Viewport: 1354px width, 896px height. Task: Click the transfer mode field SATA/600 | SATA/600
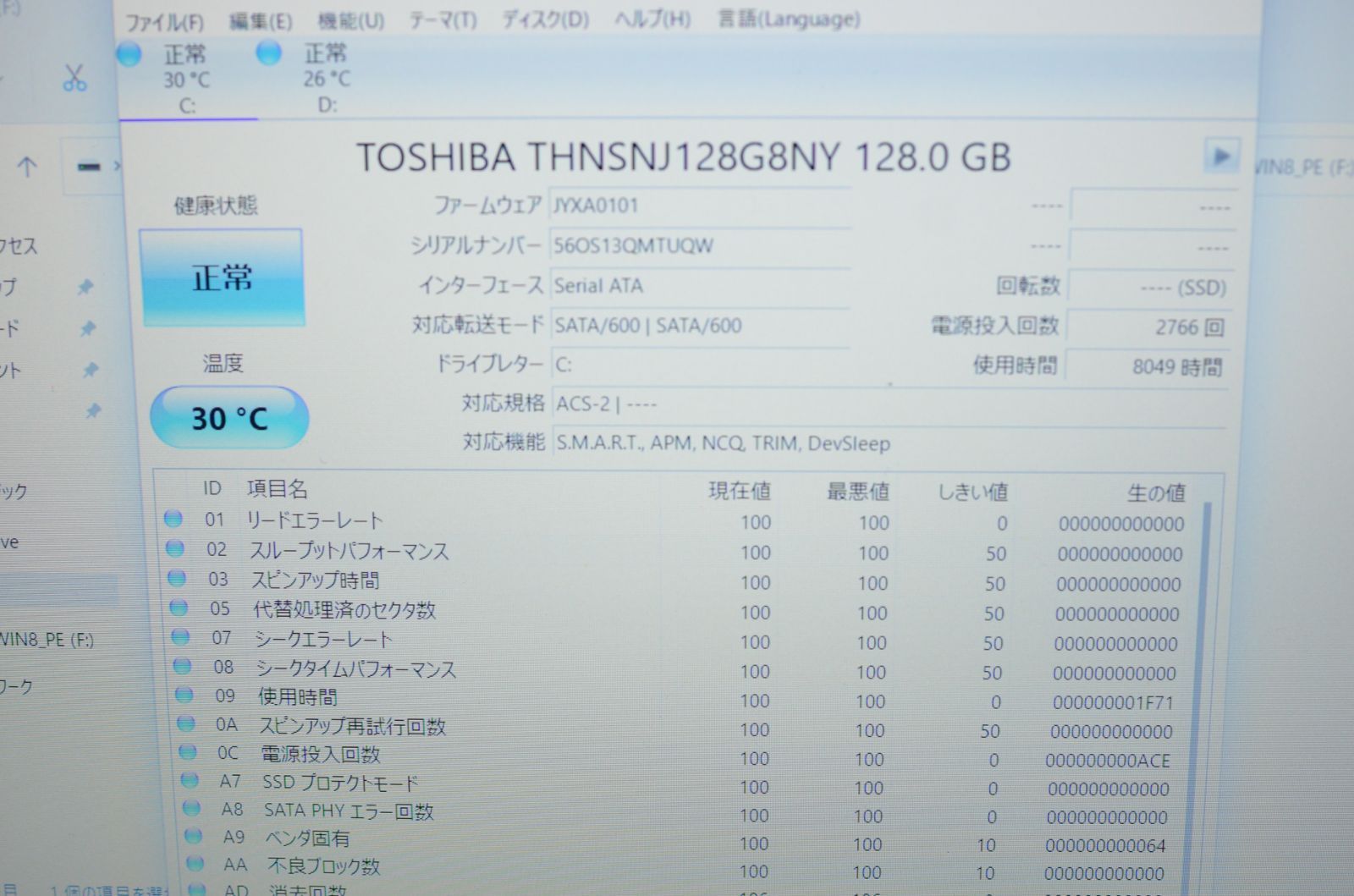click(699, 326)
